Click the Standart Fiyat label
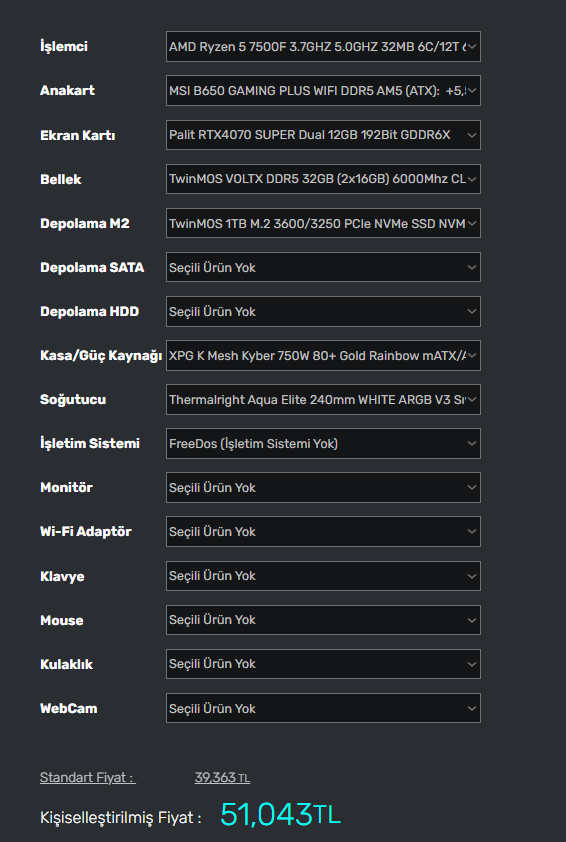The height and width of the screenshot is (842, 566). 88,778
